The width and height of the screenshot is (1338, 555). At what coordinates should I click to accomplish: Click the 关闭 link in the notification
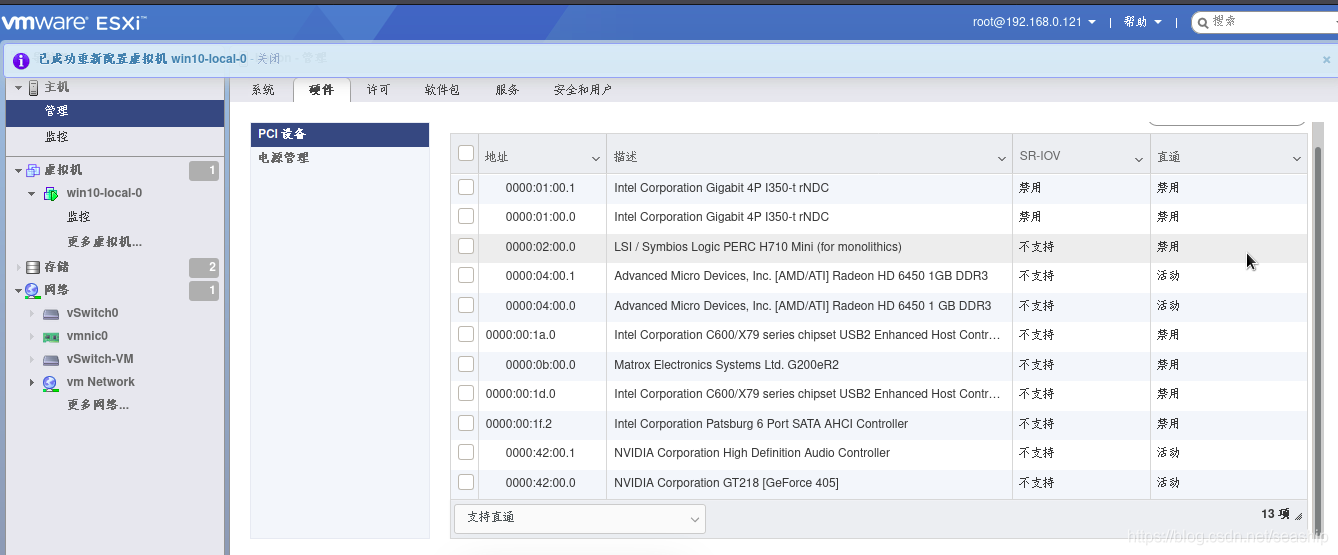click(269, 59)
